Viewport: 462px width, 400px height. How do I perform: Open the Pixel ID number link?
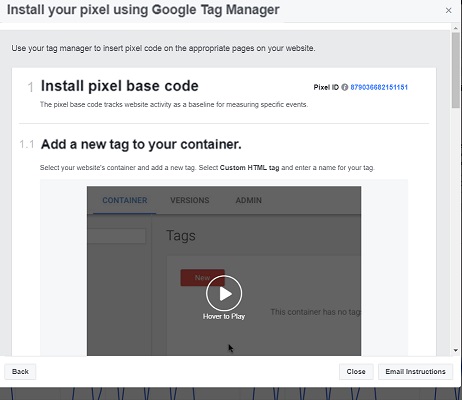[379, 87]
